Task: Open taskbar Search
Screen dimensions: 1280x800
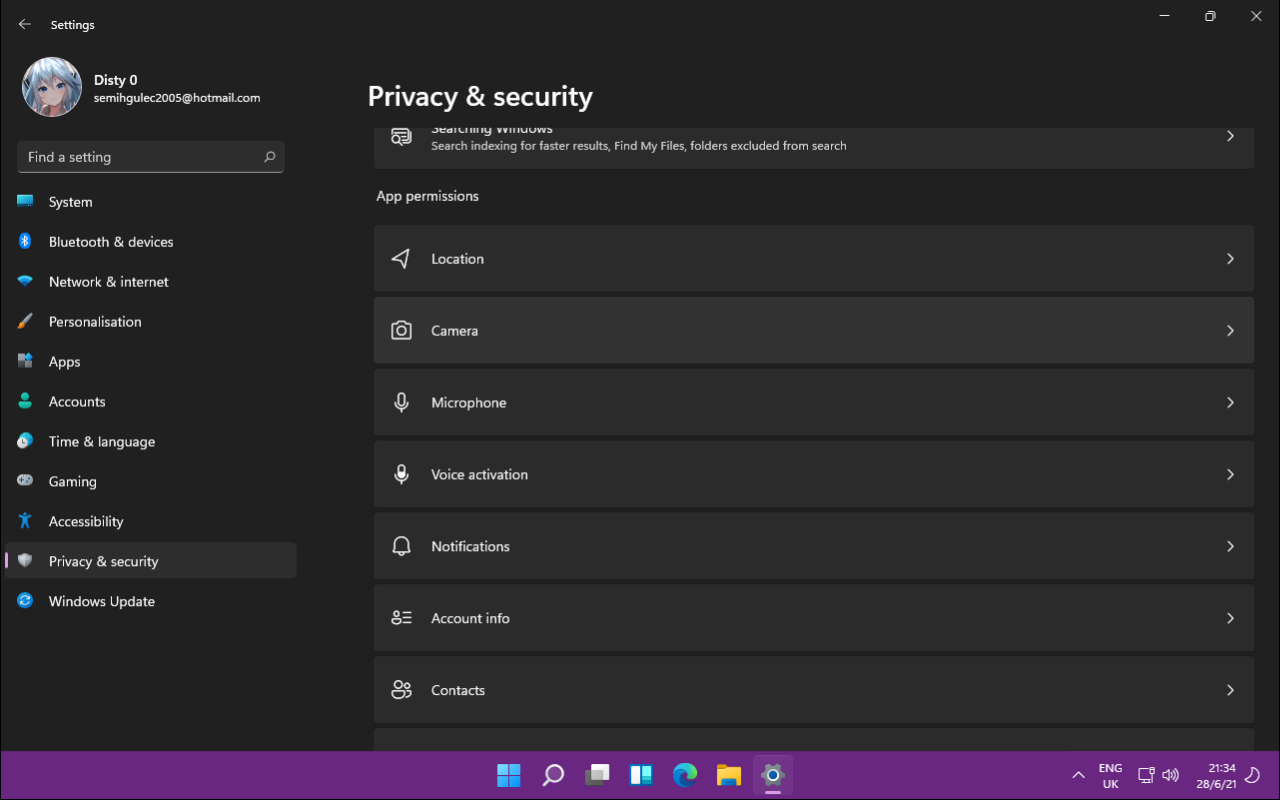Action: click(x=553, y=775)
